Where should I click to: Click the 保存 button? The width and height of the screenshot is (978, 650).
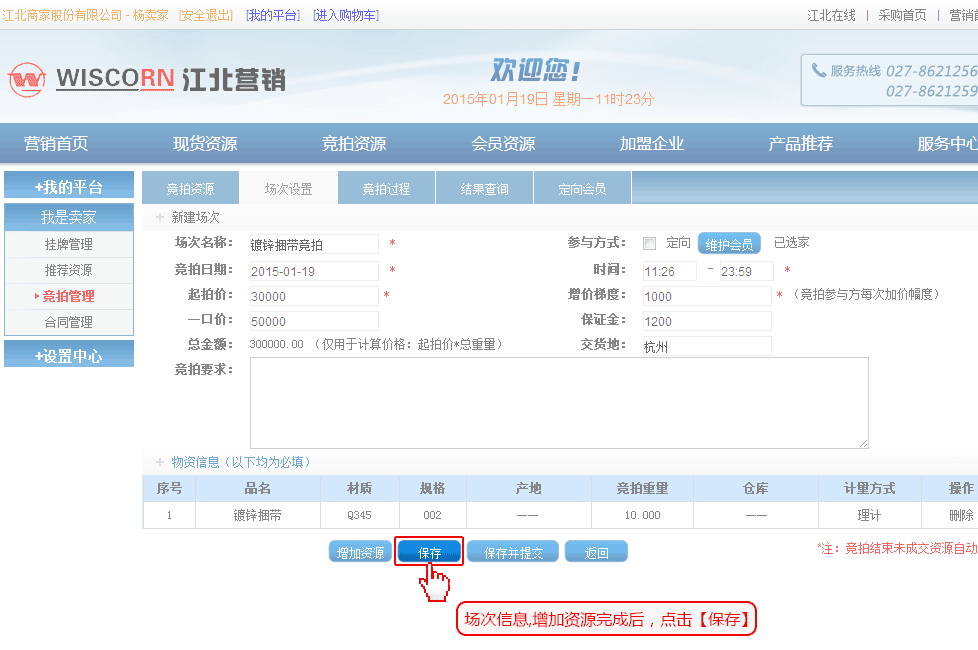pos(429,552)
